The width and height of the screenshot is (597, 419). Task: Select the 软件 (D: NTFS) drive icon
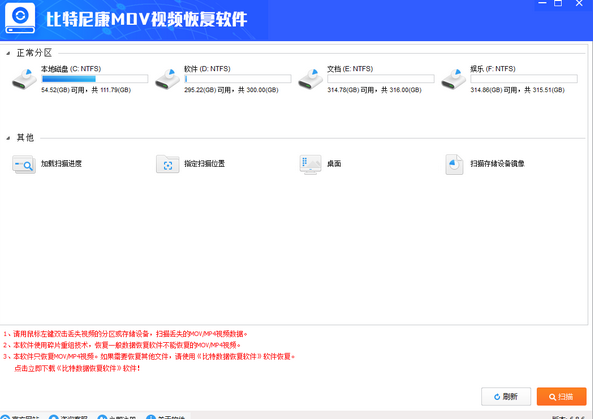point(168,79)
